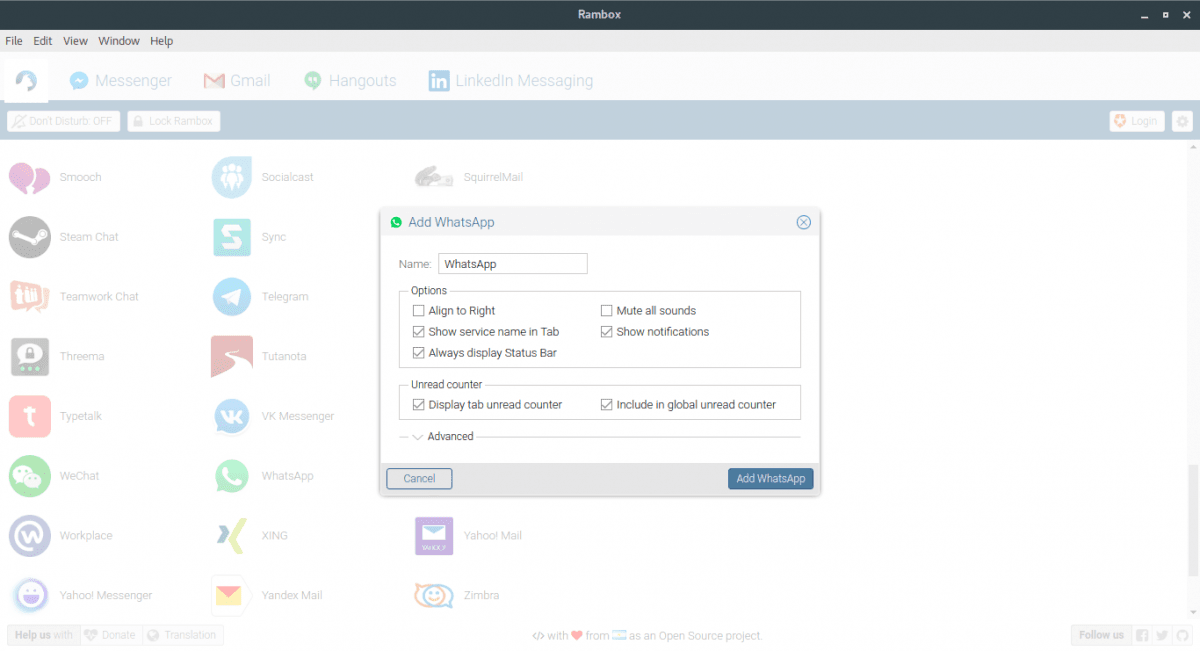Disable the Show notifications checkbox
1200x651 pixels.
pos(606,332)
